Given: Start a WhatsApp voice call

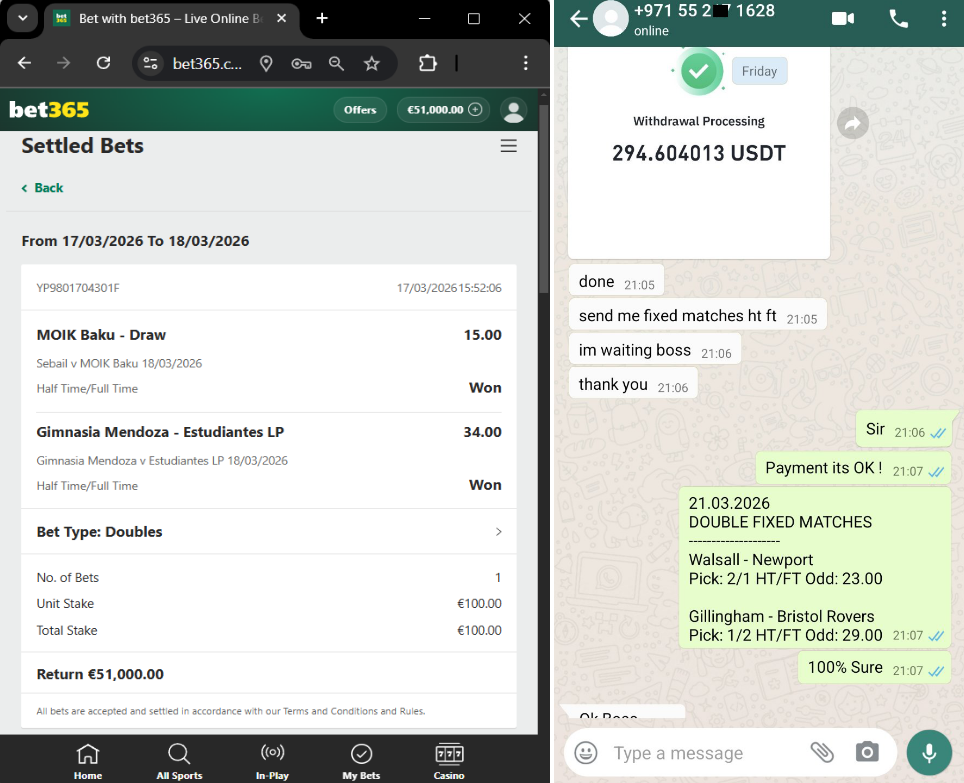Looking at the screenshot, I should point(898,19).
